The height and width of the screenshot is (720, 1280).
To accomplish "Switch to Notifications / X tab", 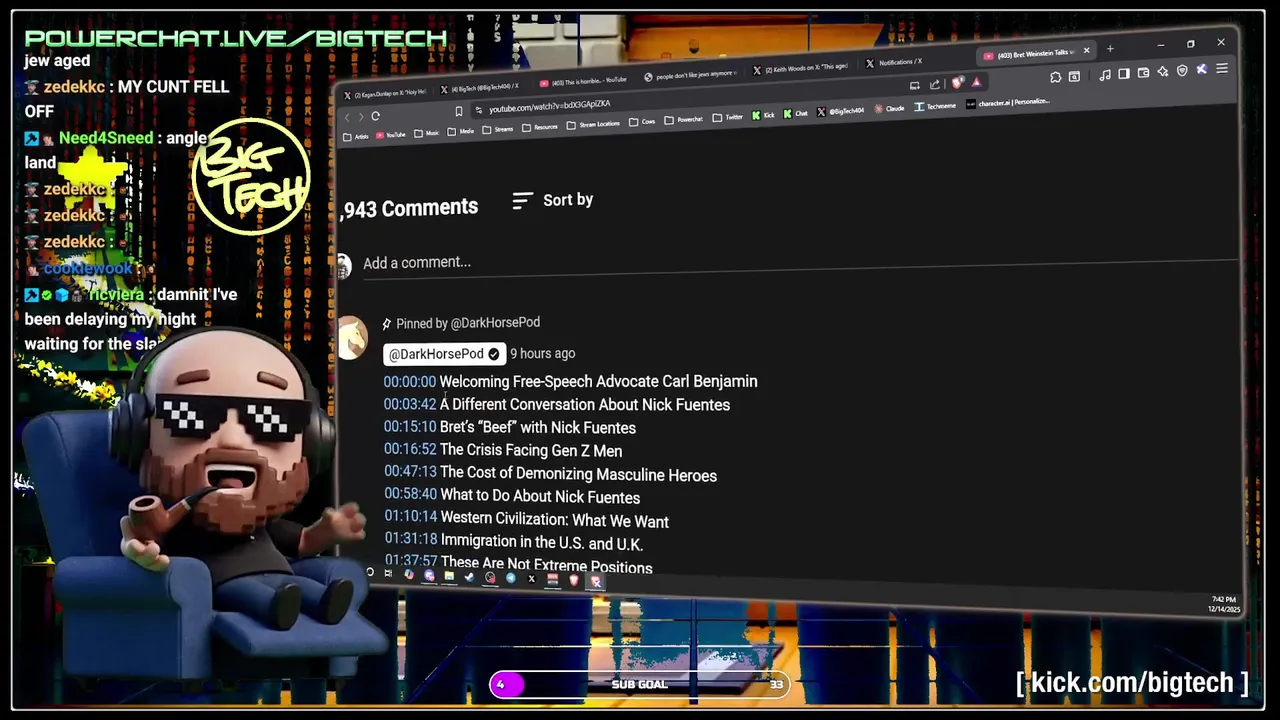I will (x=893, y=62).
